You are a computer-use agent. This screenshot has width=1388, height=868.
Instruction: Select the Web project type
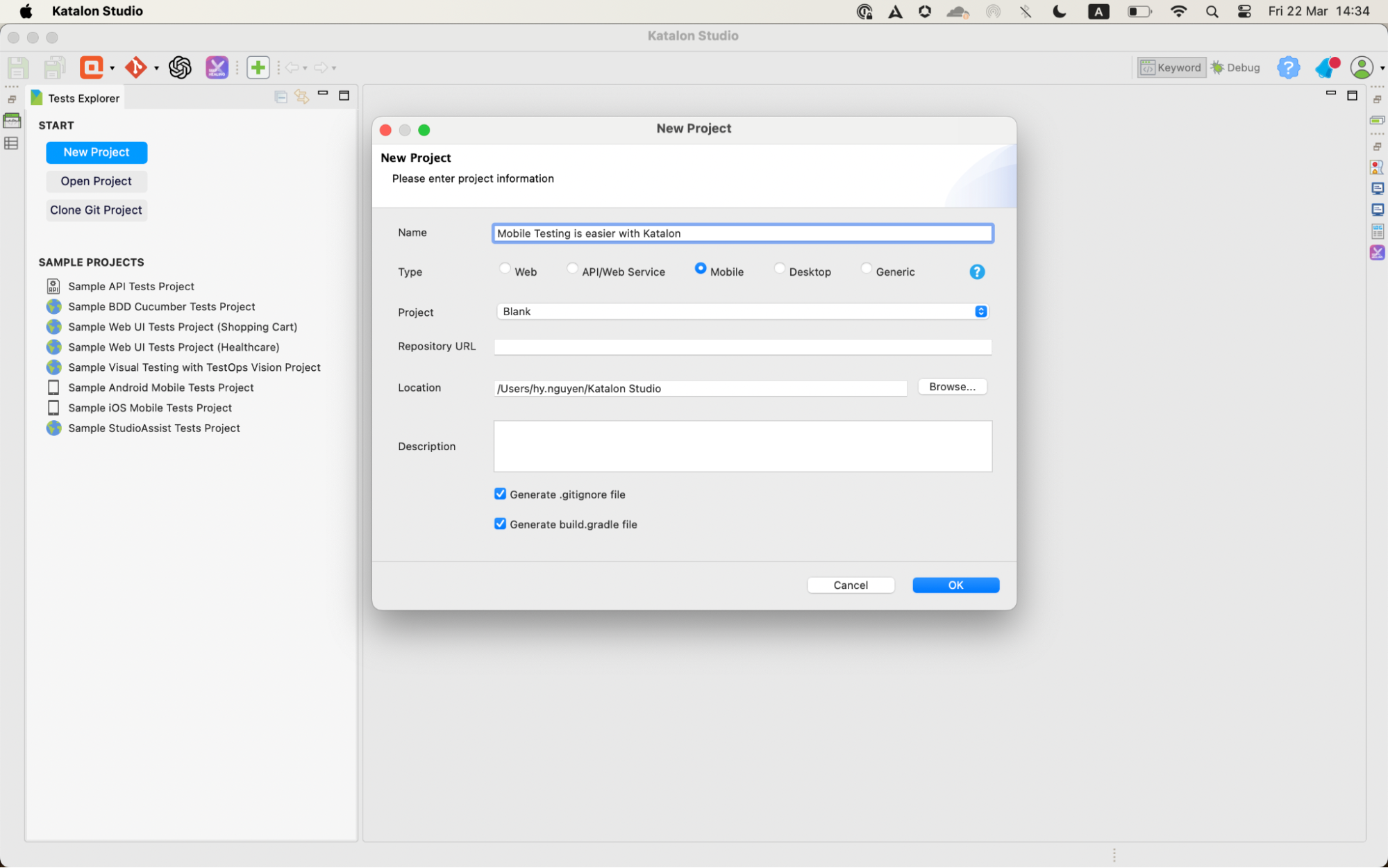505,269
